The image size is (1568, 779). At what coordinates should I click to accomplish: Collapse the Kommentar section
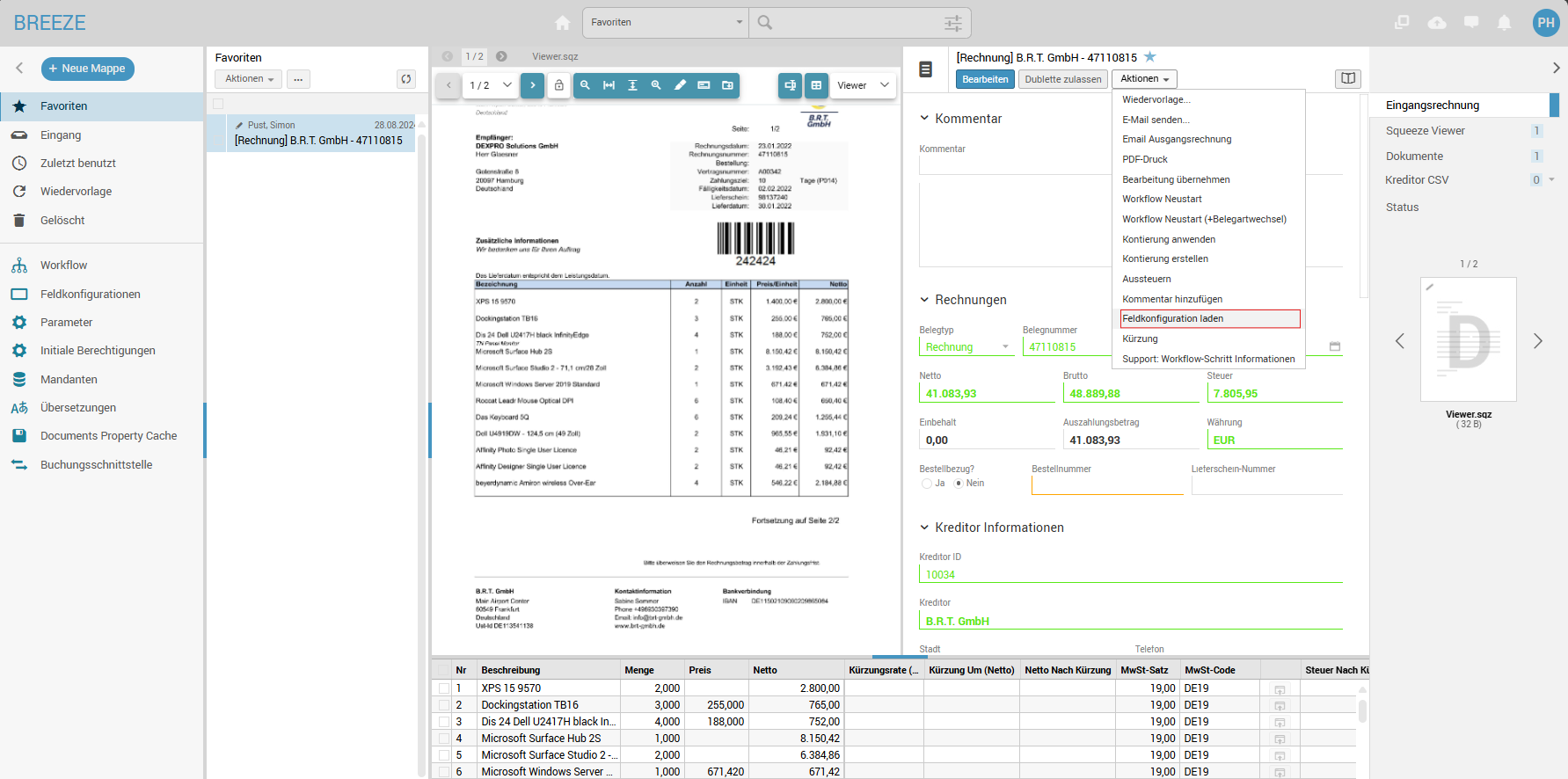[x=924, y=118]
